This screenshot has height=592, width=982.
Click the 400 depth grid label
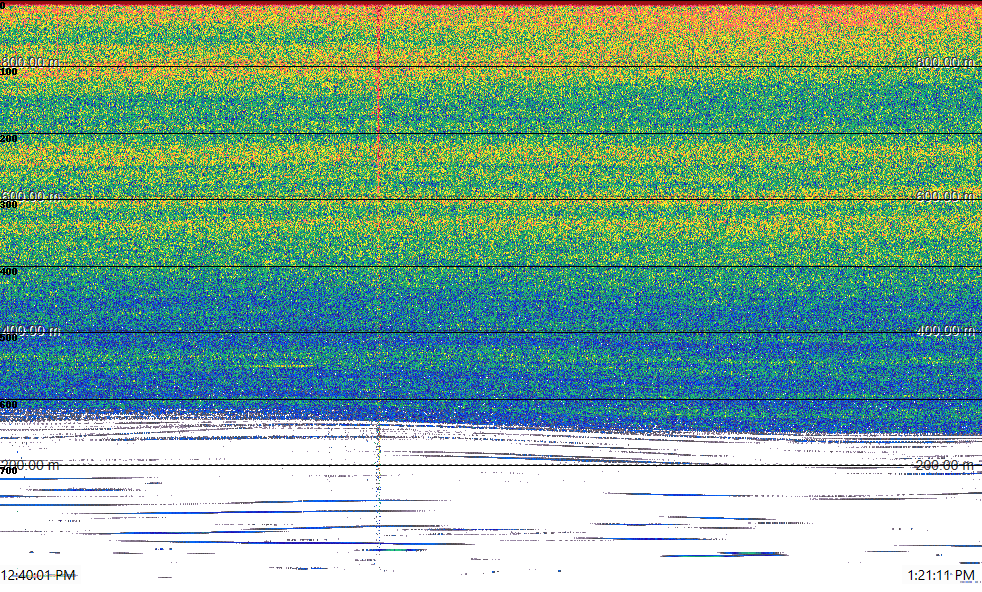(x=9, y=271)
